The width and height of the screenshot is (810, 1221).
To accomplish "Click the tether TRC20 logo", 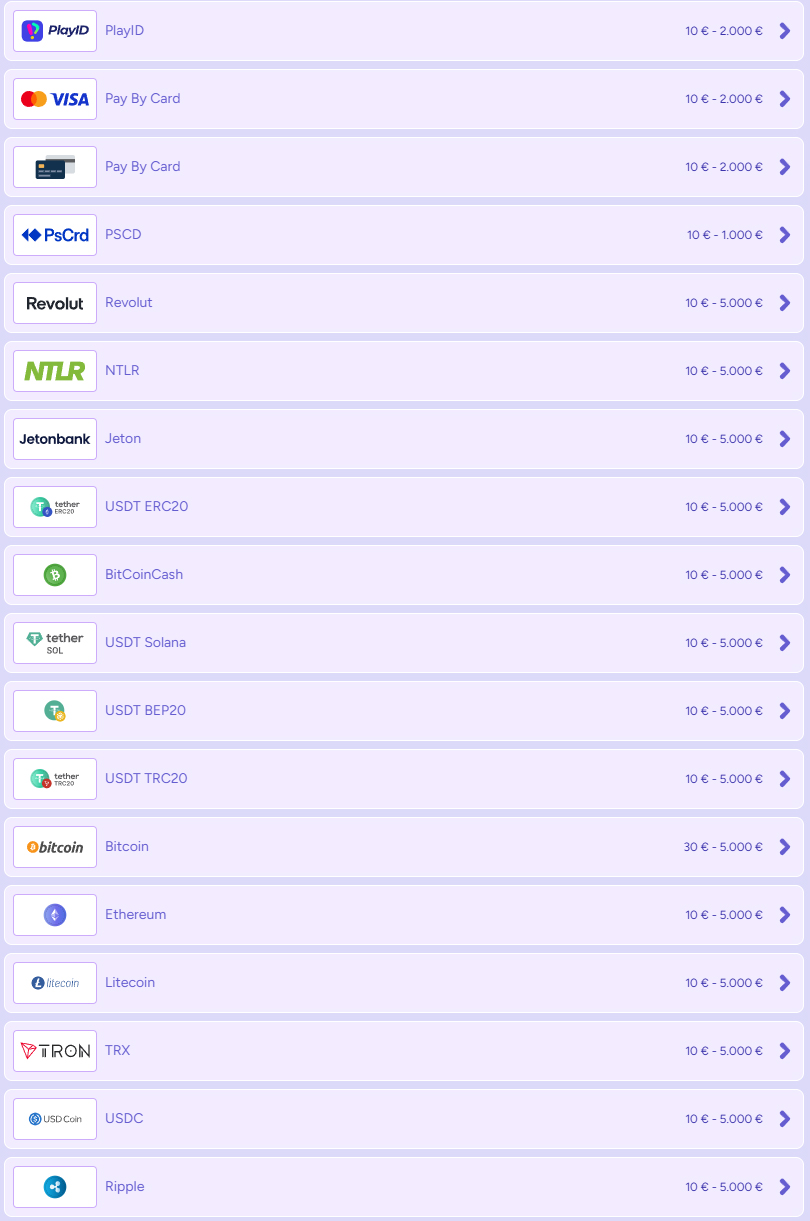I will pyautogui.click(x=55, y=779).
